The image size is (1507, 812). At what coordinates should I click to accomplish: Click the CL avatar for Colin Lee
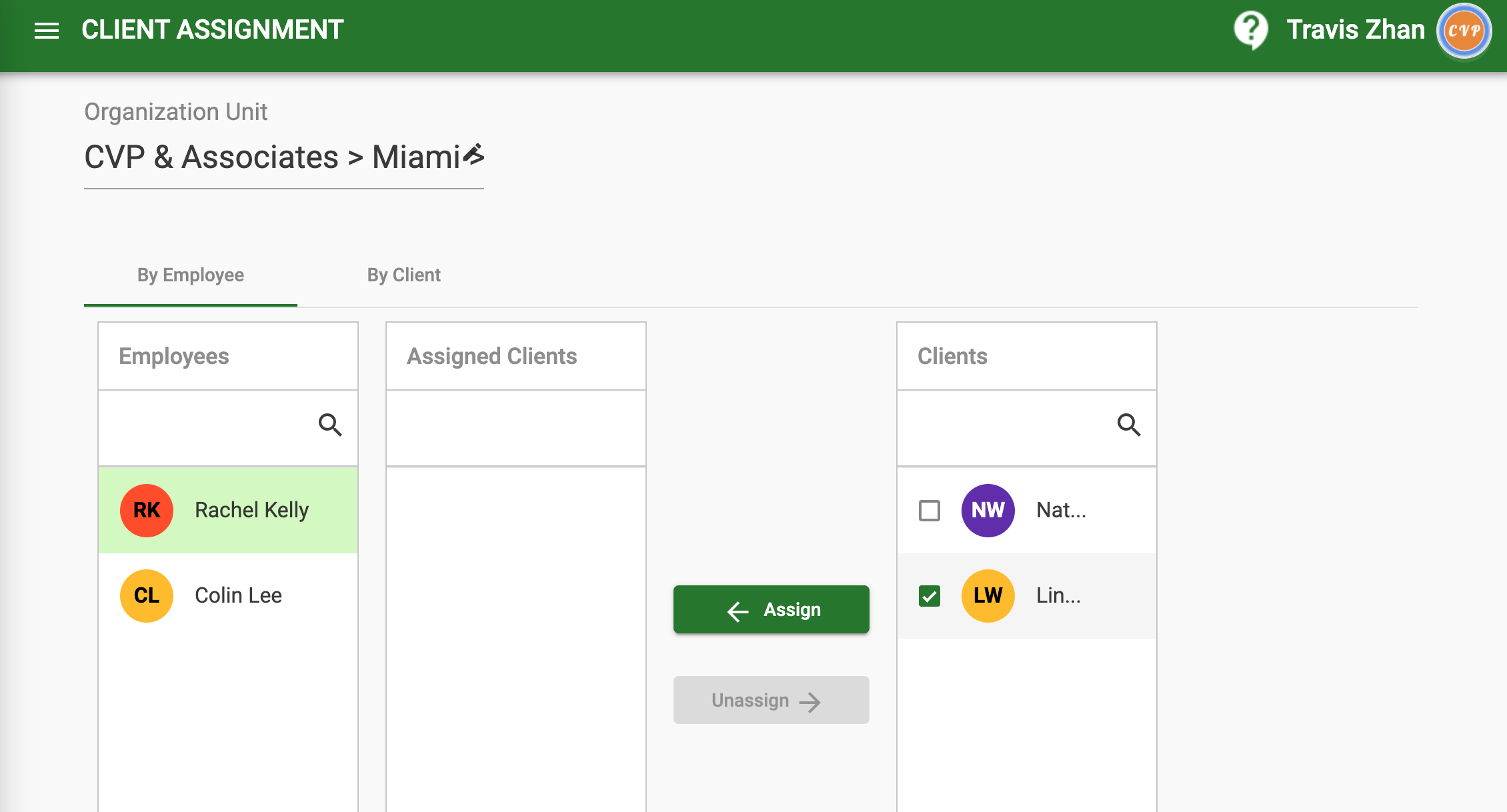coord(147,595)
